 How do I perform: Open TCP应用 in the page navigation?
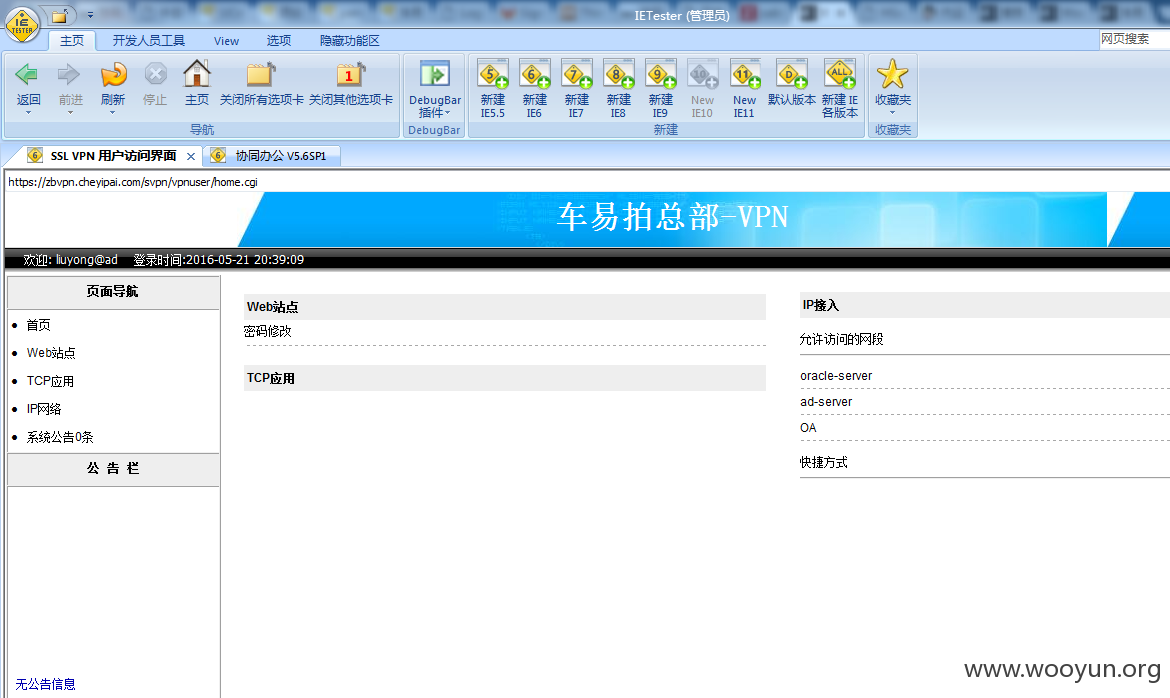pos(50,381)
